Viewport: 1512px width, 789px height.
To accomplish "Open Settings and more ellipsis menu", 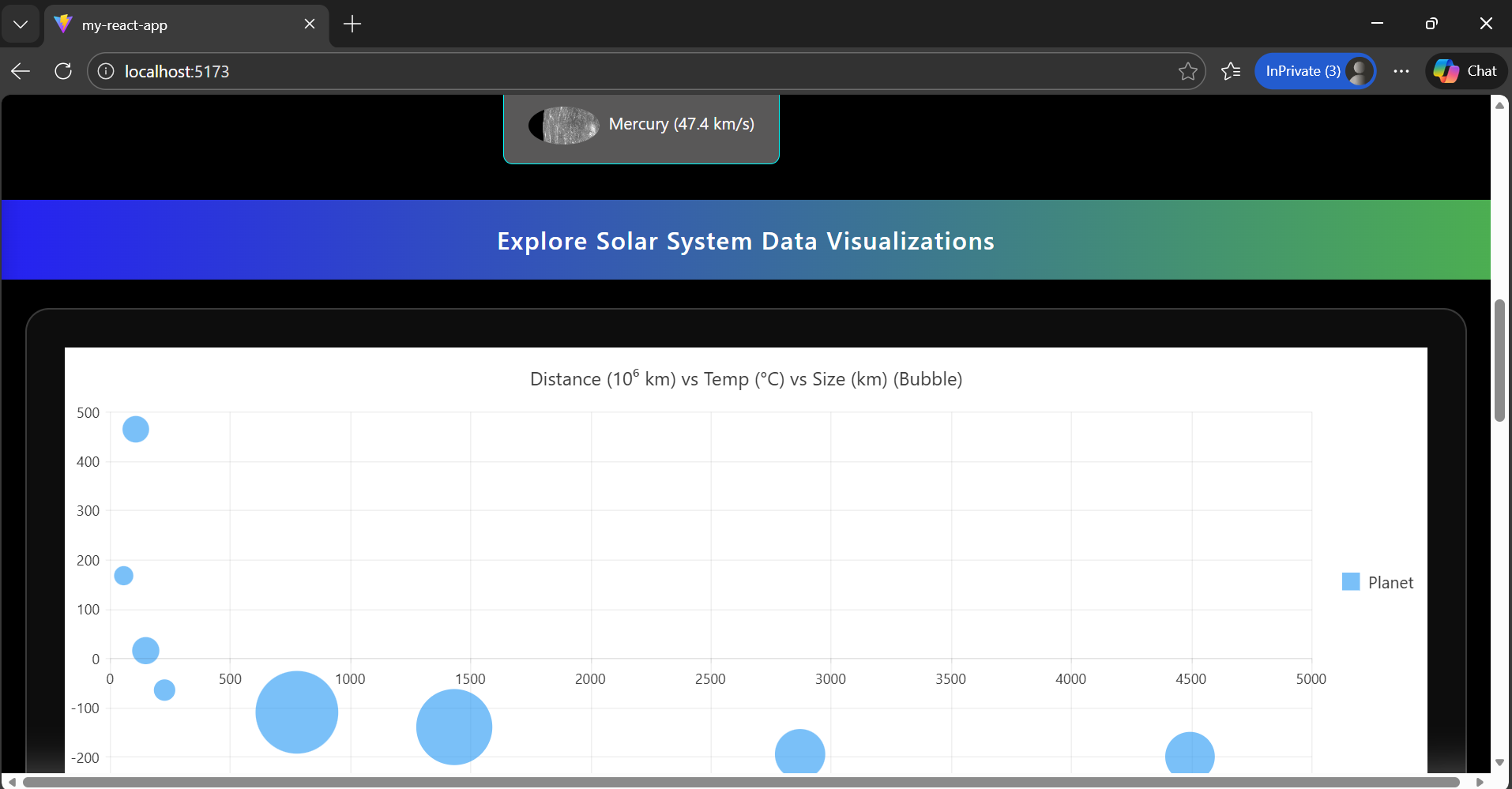I will [x=1401, y=71].
